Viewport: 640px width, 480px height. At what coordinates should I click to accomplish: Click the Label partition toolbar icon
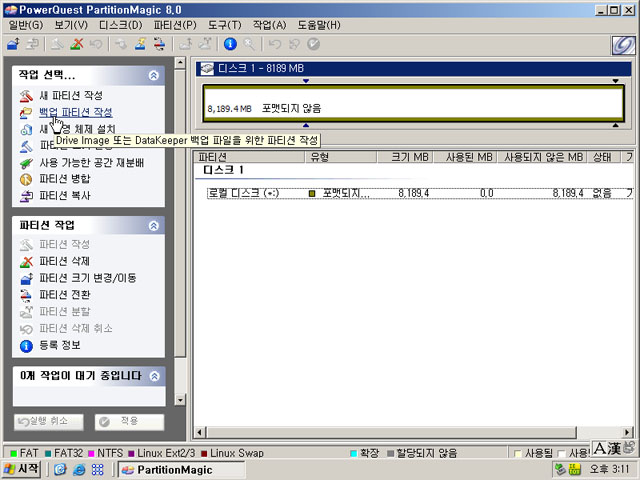point(121,44)
